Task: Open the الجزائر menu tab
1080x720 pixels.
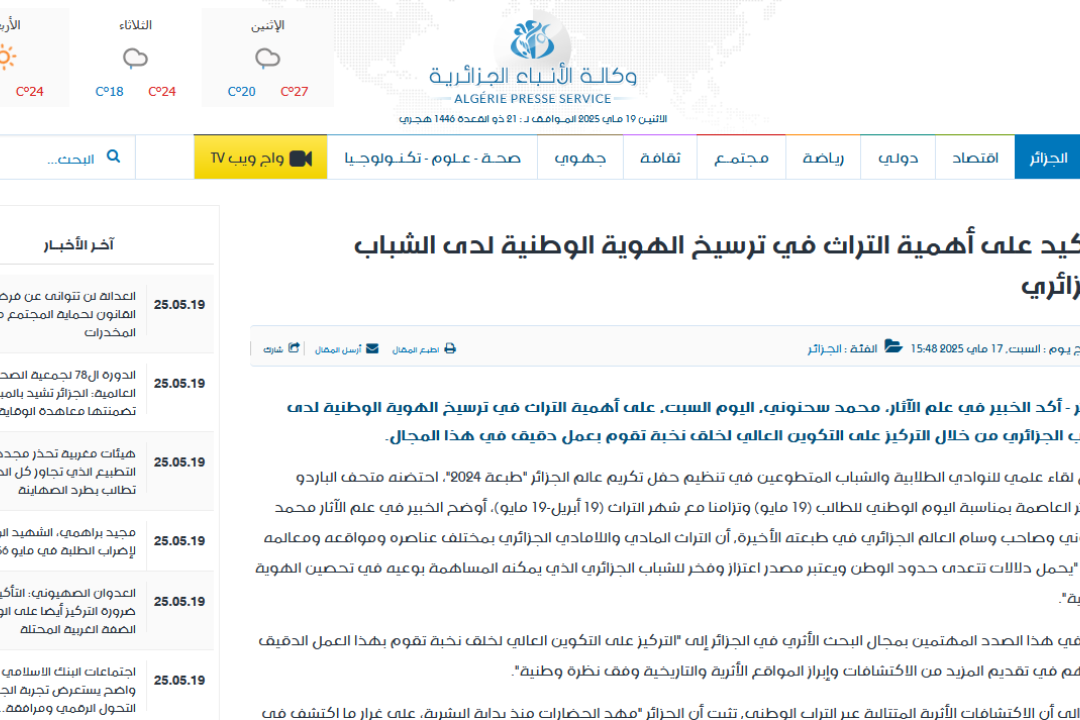Action: click(1047, 158)
